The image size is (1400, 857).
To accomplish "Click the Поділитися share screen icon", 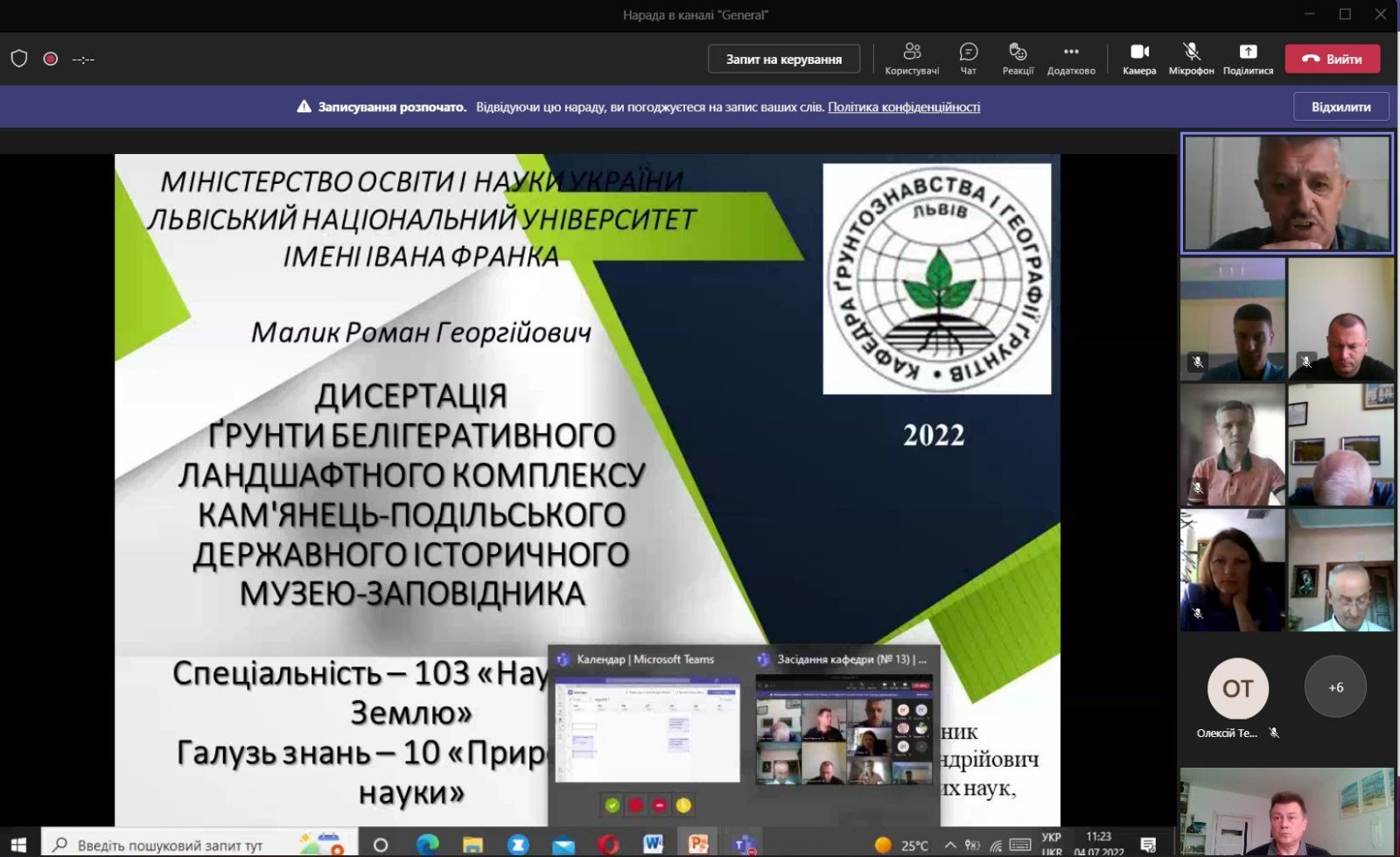I will pyautogui.click(x=1248, y=59).
